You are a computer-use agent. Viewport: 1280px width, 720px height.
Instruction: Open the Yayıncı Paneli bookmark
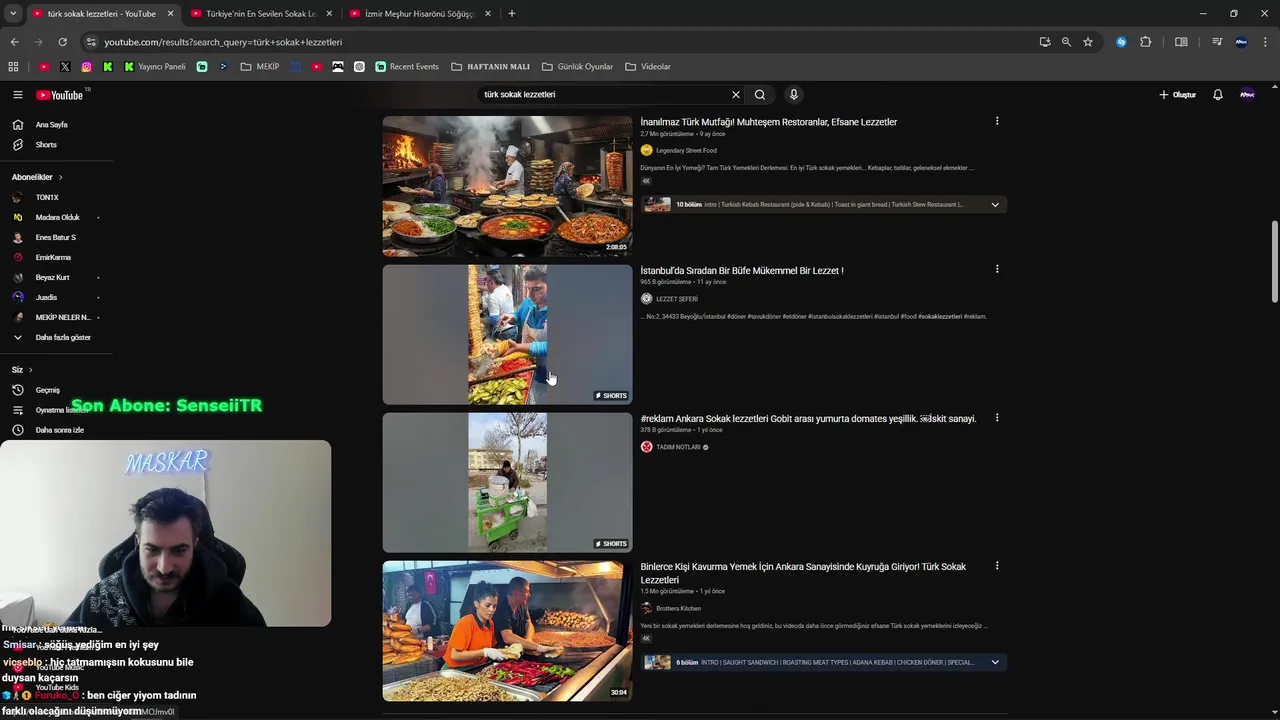(x=155, y=67)
